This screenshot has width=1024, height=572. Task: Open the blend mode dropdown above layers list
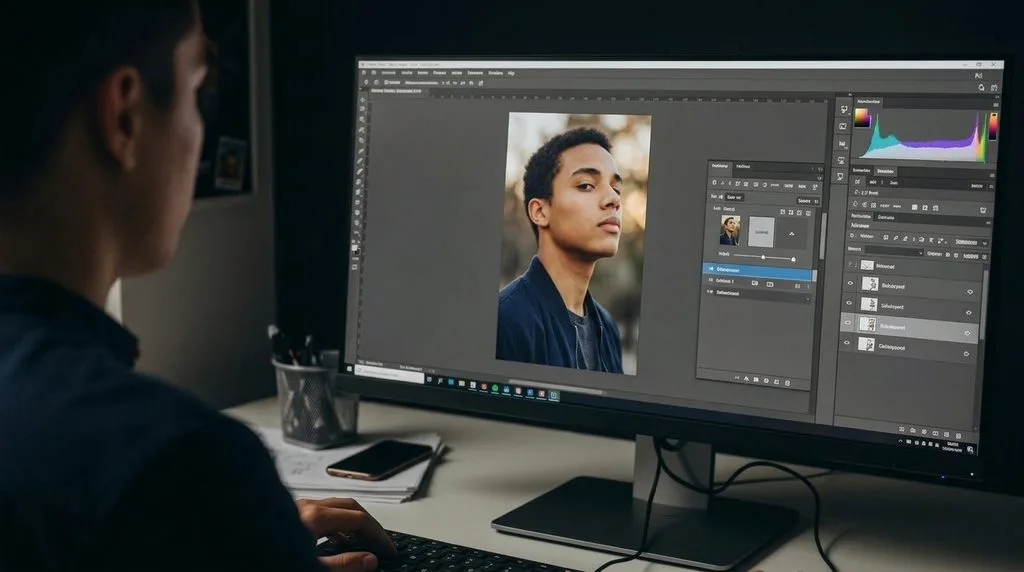[893, 251]
